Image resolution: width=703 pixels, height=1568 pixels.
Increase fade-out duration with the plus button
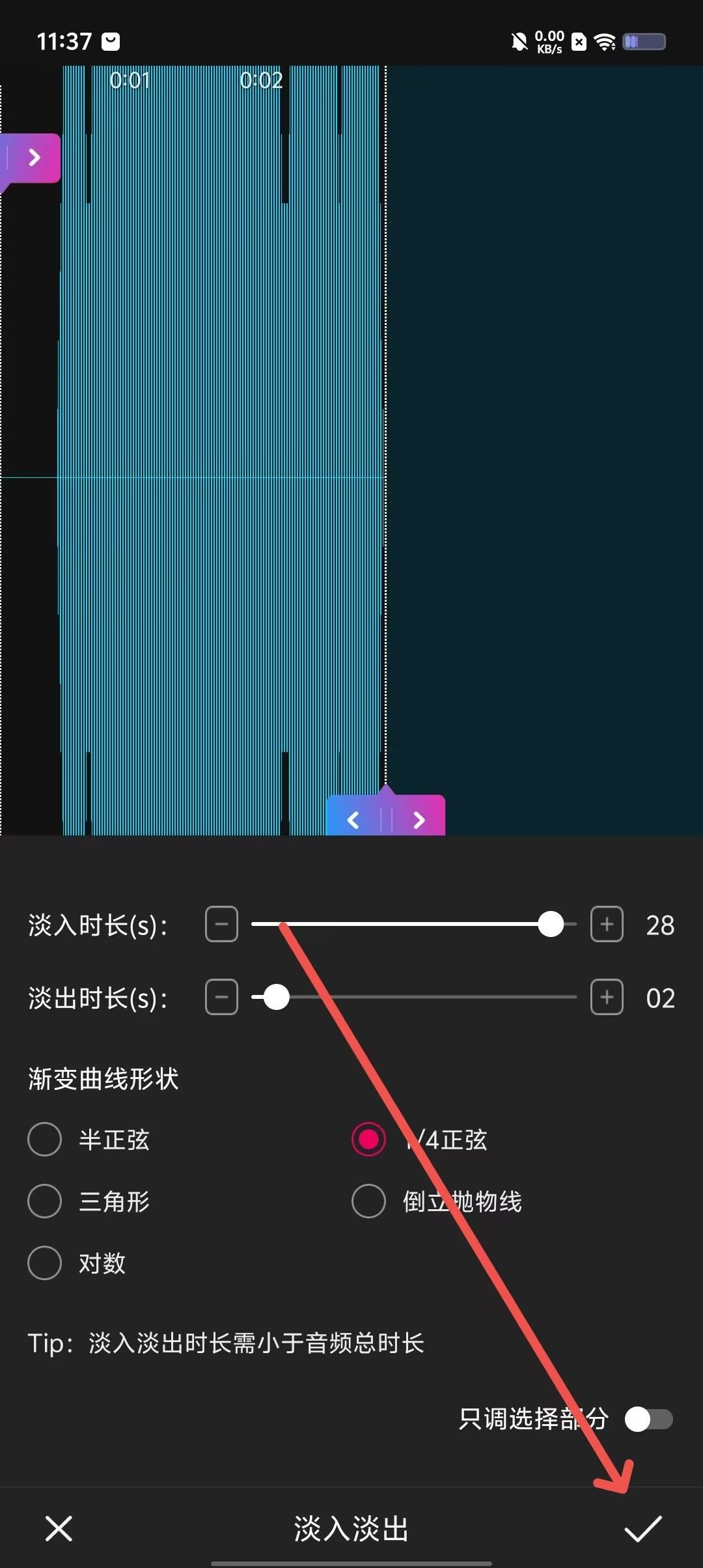pyautogui.click(x=607, y=997)
